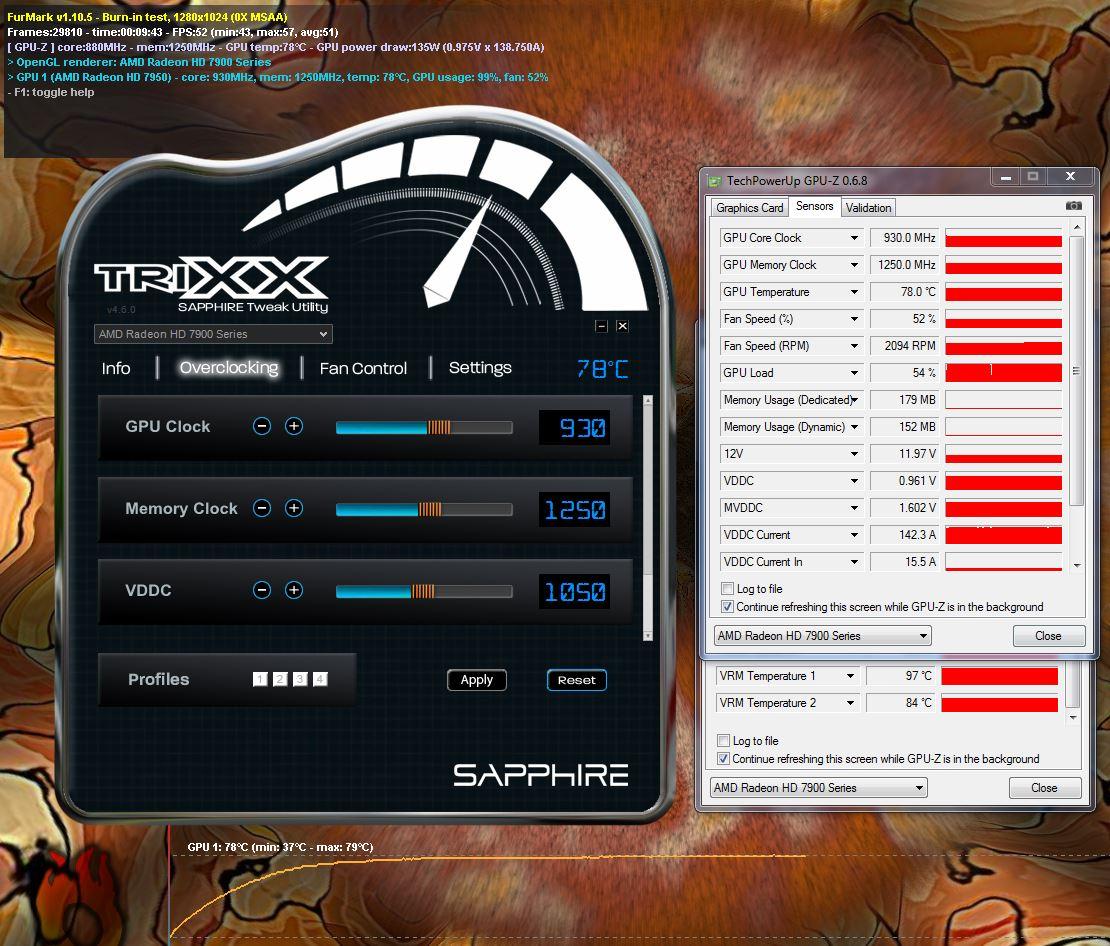Screen dimensions: 1110x946
Task: Enable Log to file in front GPU-Z
Action: tap(727, 588)
